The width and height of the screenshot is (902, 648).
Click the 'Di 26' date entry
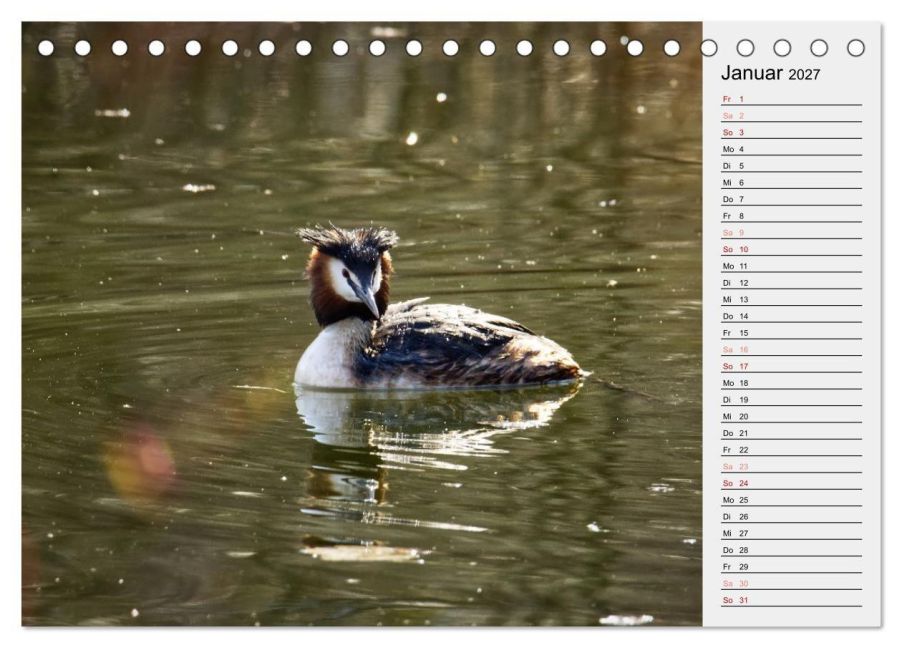click(x=792, y=516)
